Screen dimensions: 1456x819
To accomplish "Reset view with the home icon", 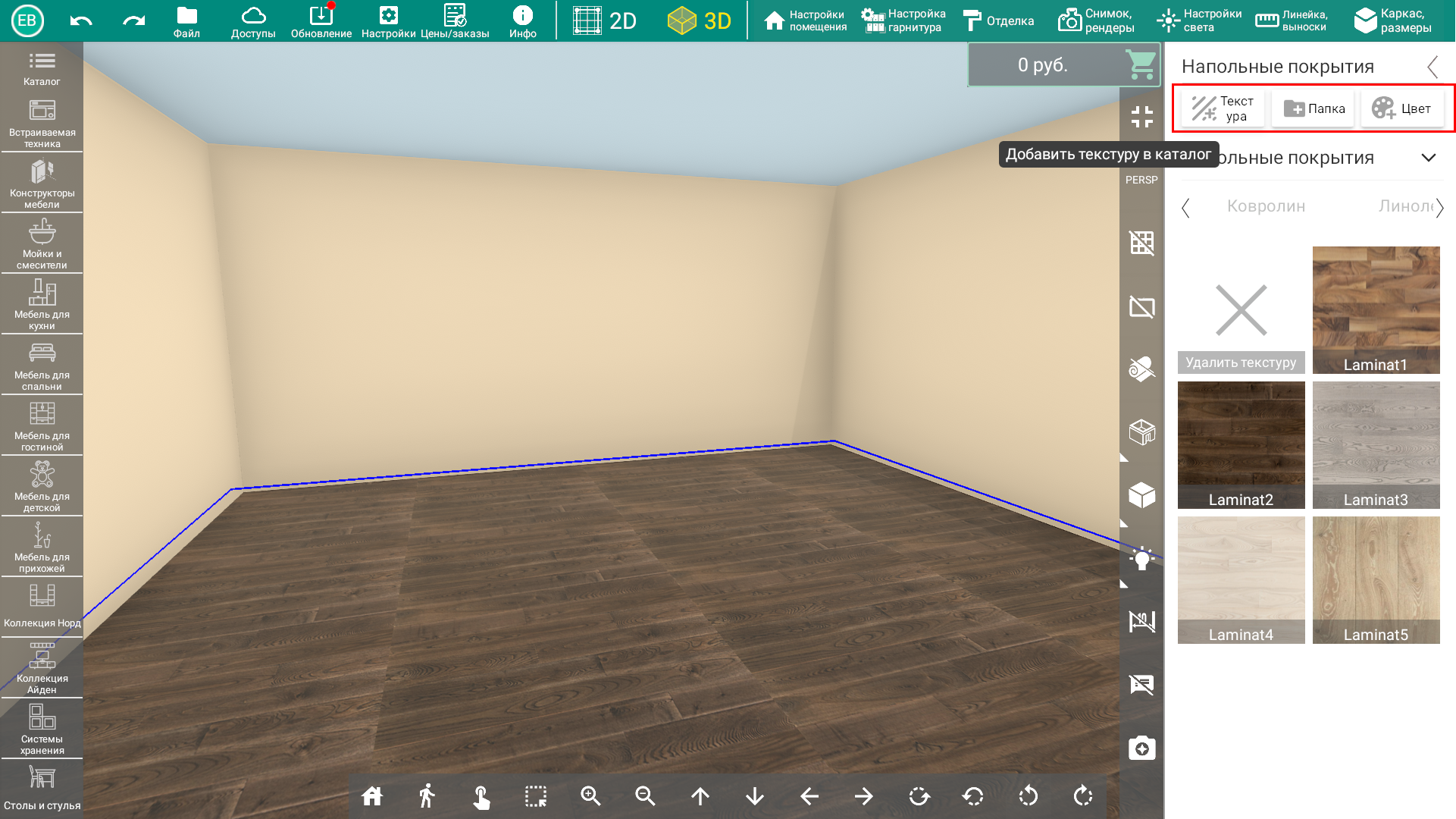I will point(372,796).
